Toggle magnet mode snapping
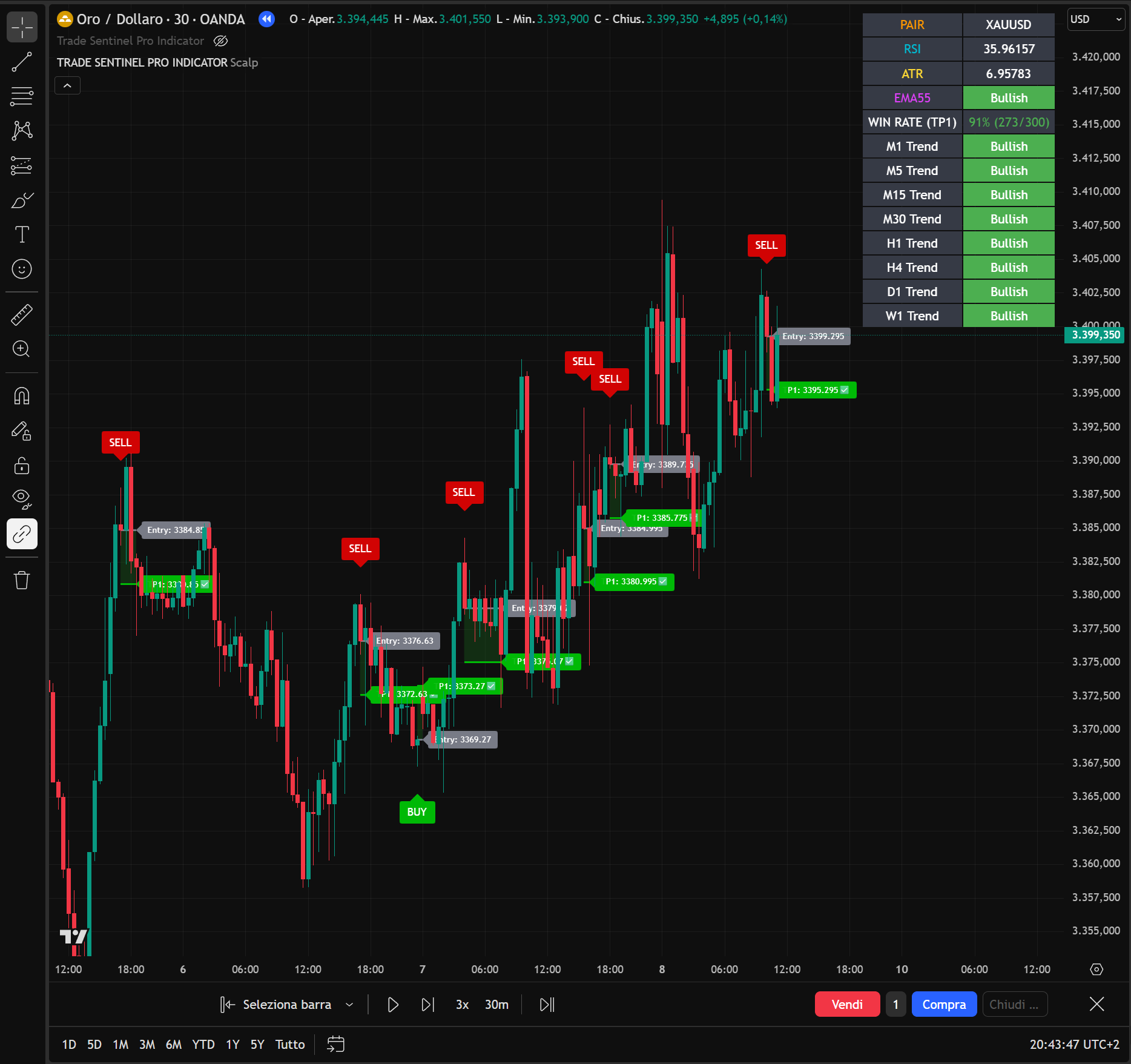1131x1064 pixels. (x=22, y=396)
